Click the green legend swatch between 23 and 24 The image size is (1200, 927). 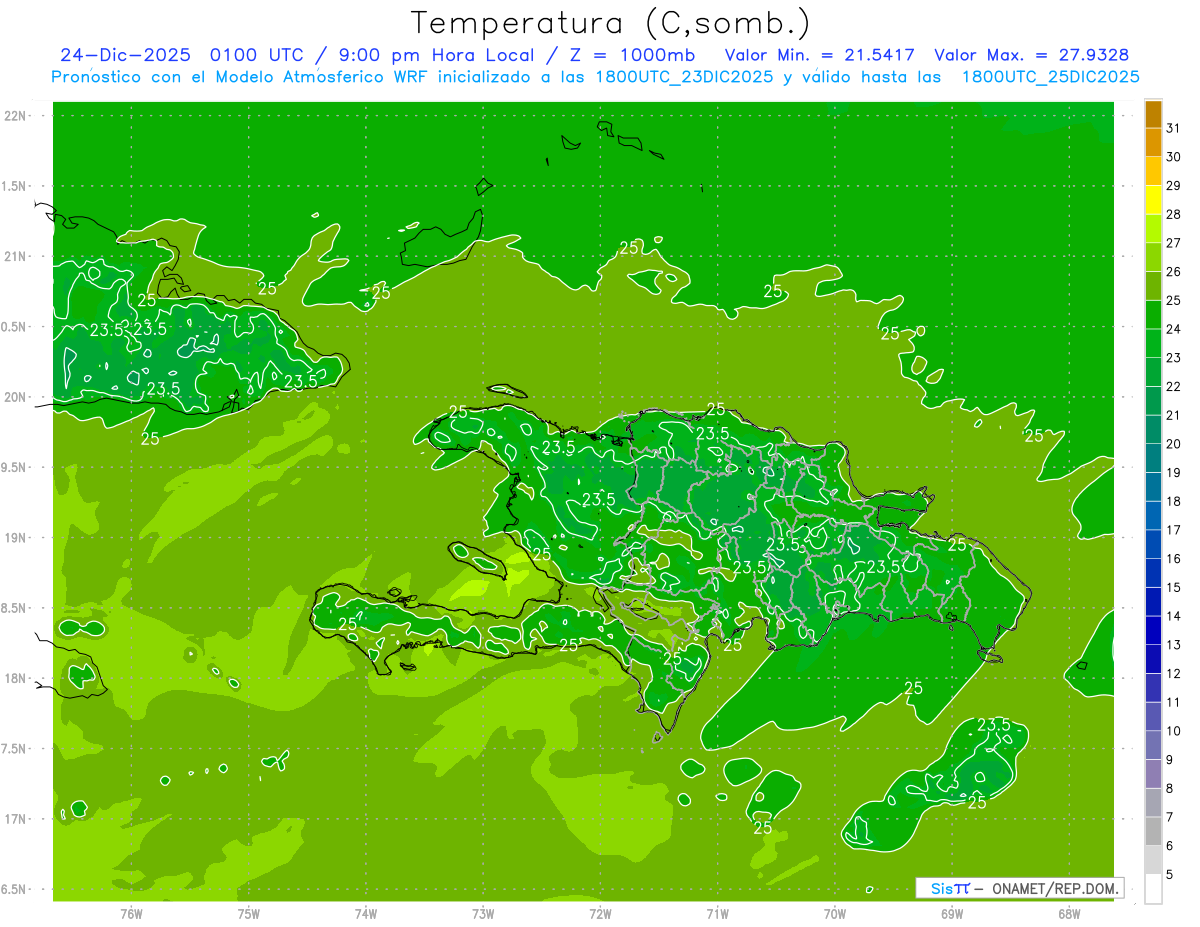(x=1153, y=343)
